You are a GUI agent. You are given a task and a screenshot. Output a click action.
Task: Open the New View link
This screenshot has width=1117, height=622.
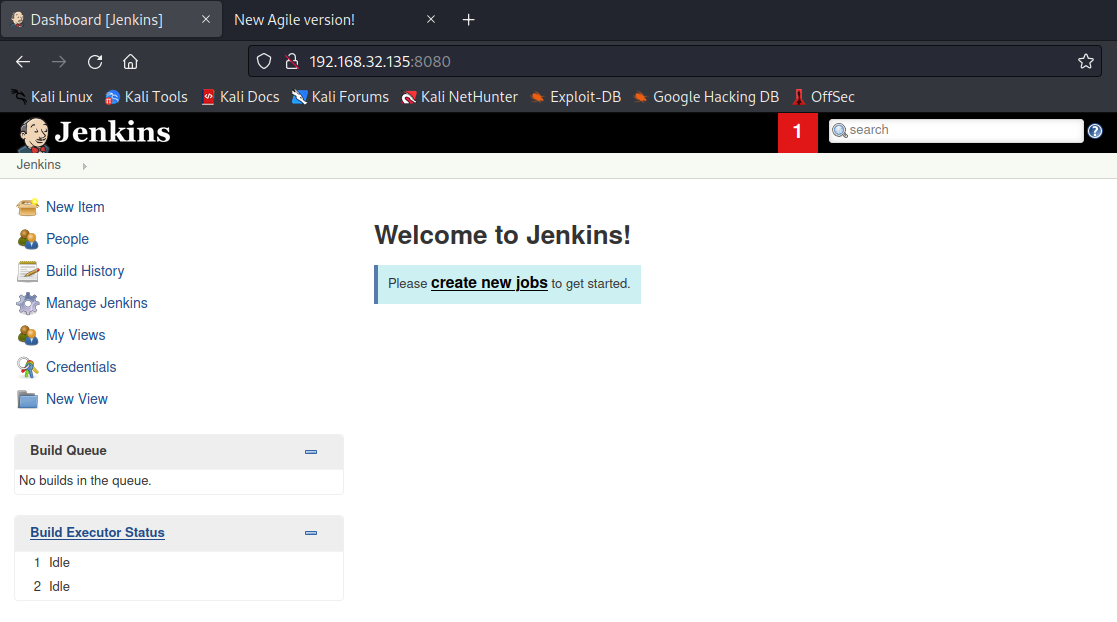(77, 400)
